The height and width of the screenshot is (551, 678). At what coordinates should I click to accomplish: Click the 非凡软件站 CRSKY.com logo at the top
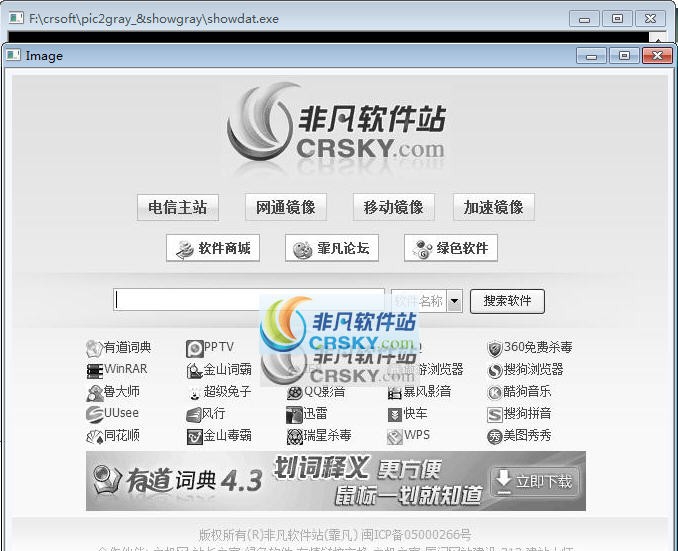[x=337, y=125]
